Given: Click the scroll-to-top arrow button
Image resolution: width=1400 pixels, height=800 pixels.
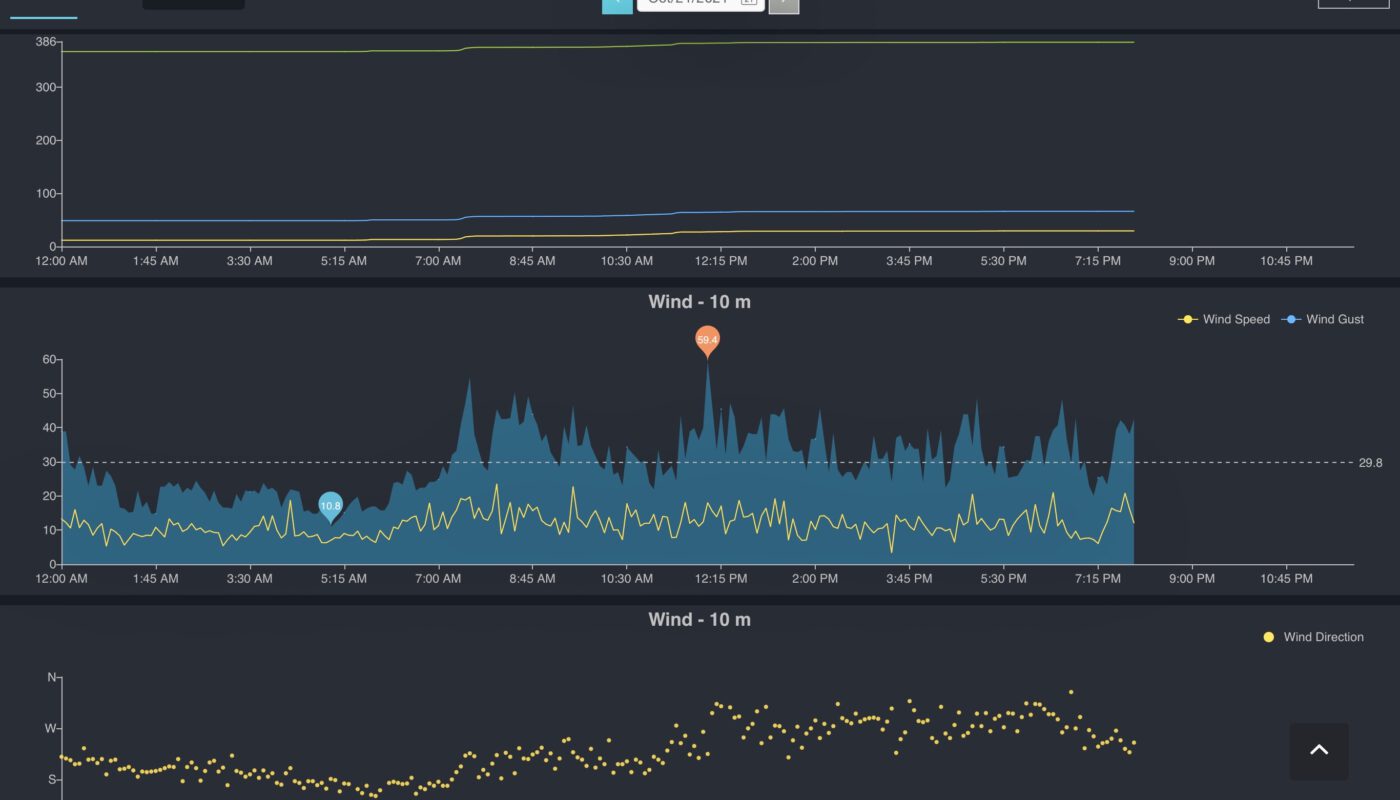Looking at the screenshot, I should pyautogui.click(x=1319, y=750).
